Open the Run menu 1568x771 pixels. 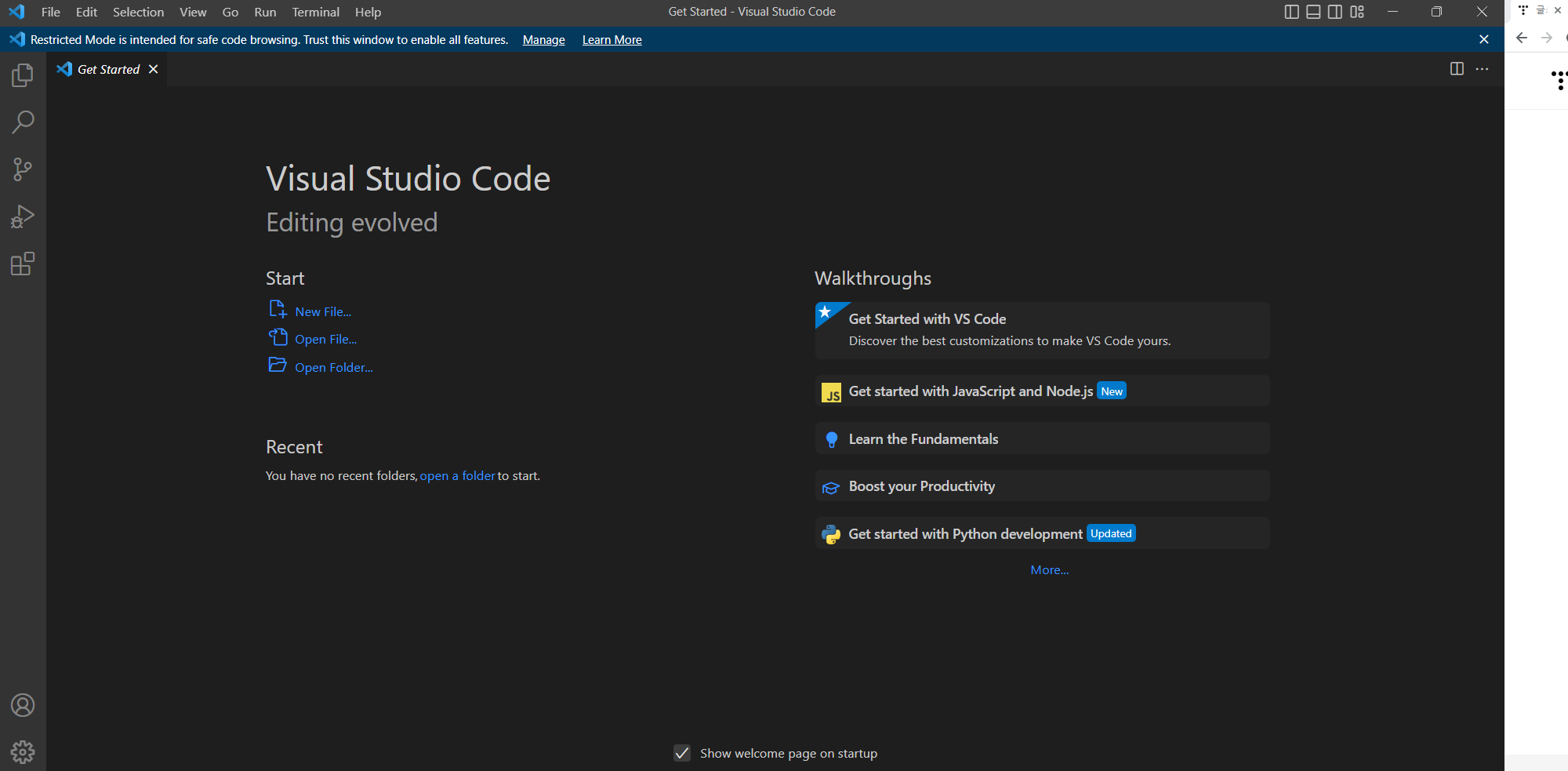tap(265, 12)
